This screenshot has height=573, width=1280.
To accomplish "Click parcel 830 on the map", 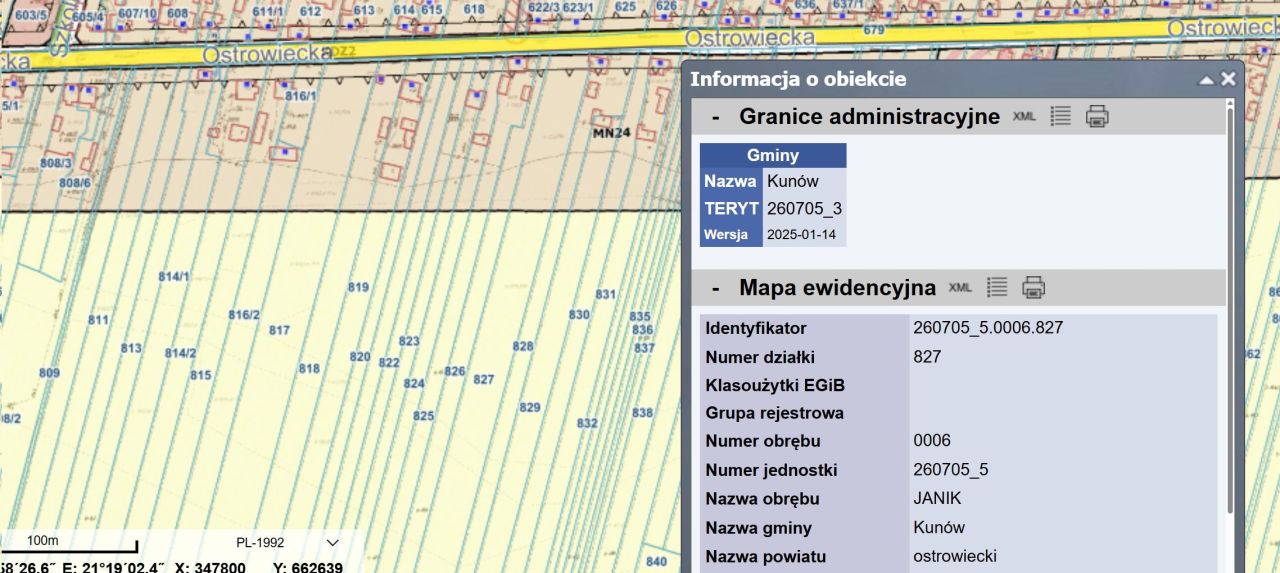I will pyautogui.click(x=579, y=315).
